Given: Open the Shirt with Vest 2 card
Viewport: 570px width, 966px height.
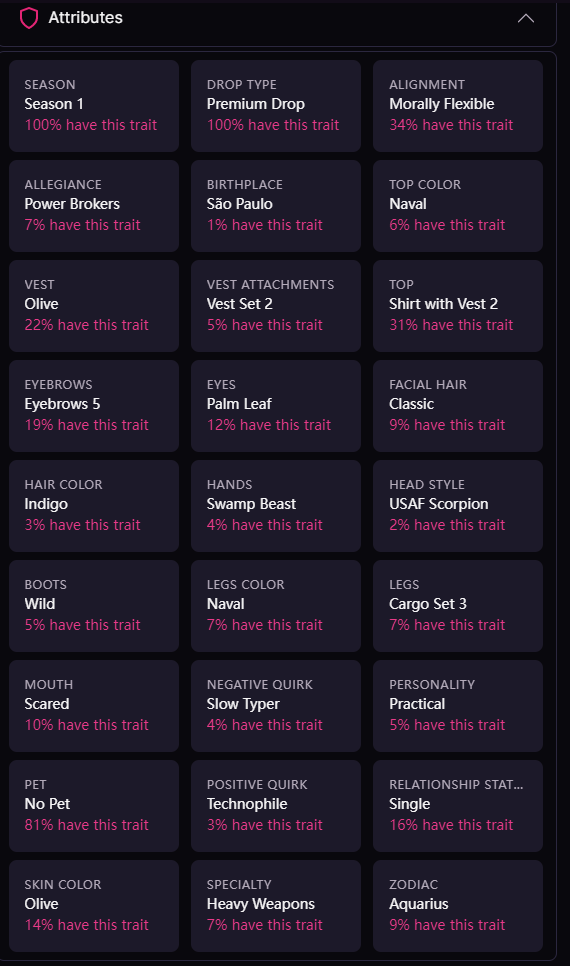Looking at the screenshot, I should (458, 306).
